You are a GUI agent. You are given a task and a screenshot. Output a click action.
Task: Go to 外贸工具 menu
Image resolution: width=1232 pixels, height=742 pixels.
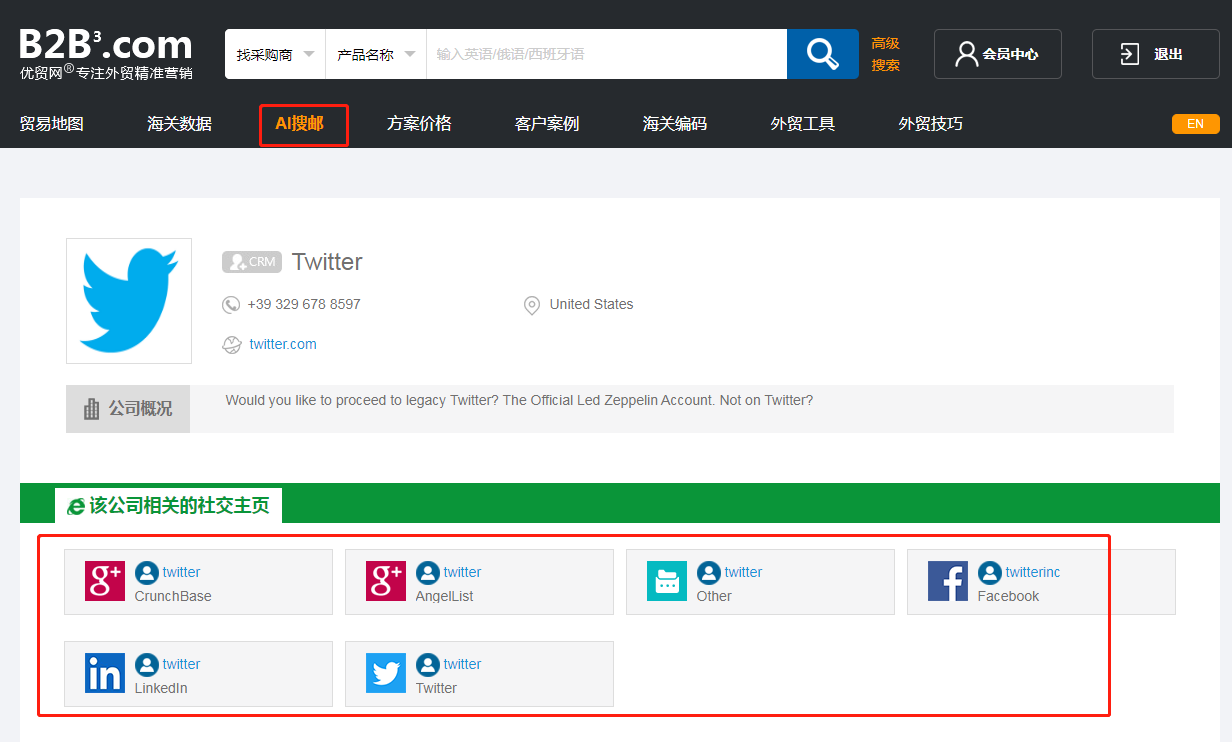pyautogui.click(x=803, y=124)
